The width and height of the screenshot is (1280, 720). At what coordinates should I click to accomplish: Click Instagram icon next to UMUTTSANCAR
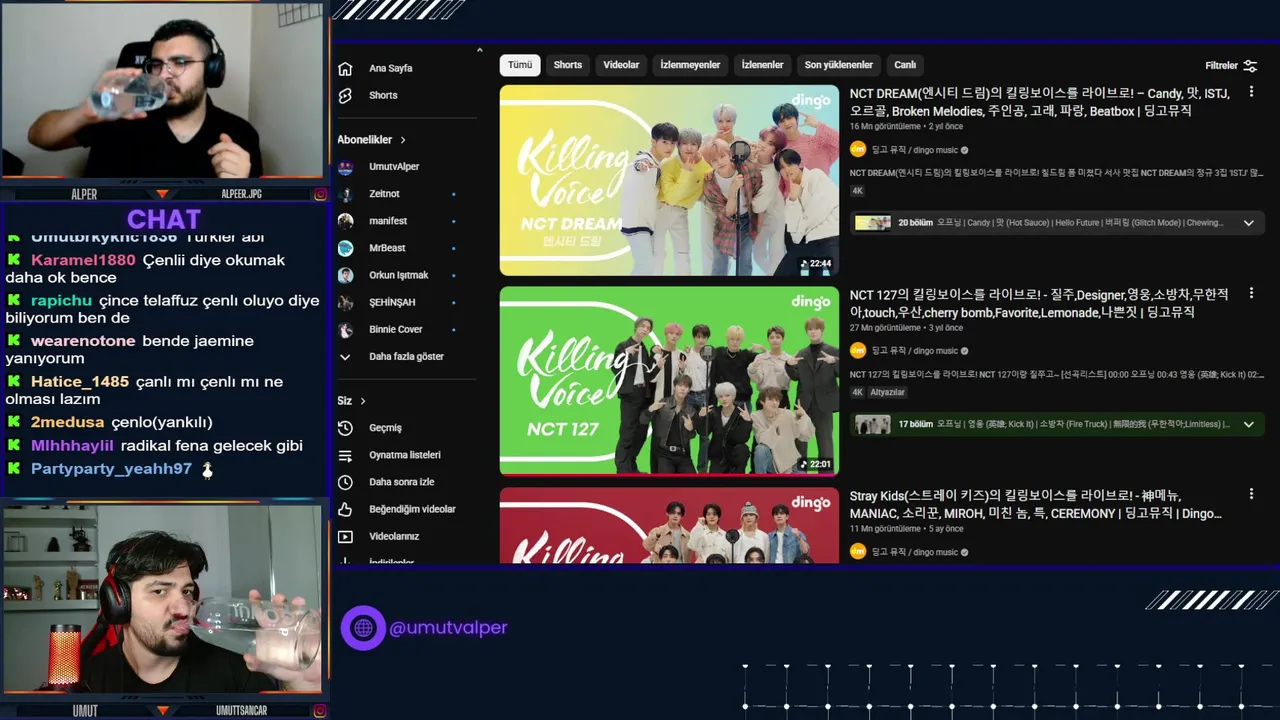(320, 711)
